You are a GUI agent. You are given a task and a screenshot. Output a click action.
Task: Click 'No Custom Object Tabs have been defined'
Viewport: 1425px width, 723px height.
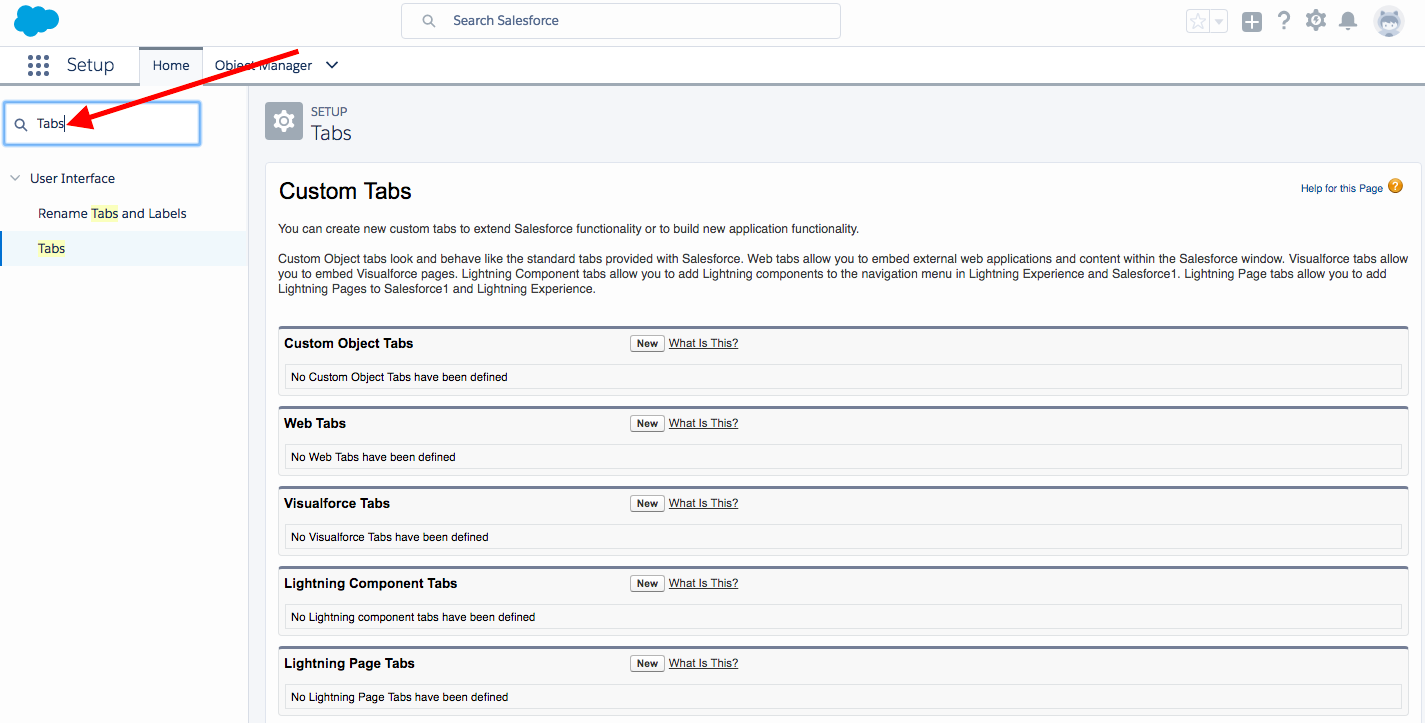[399, 377]
